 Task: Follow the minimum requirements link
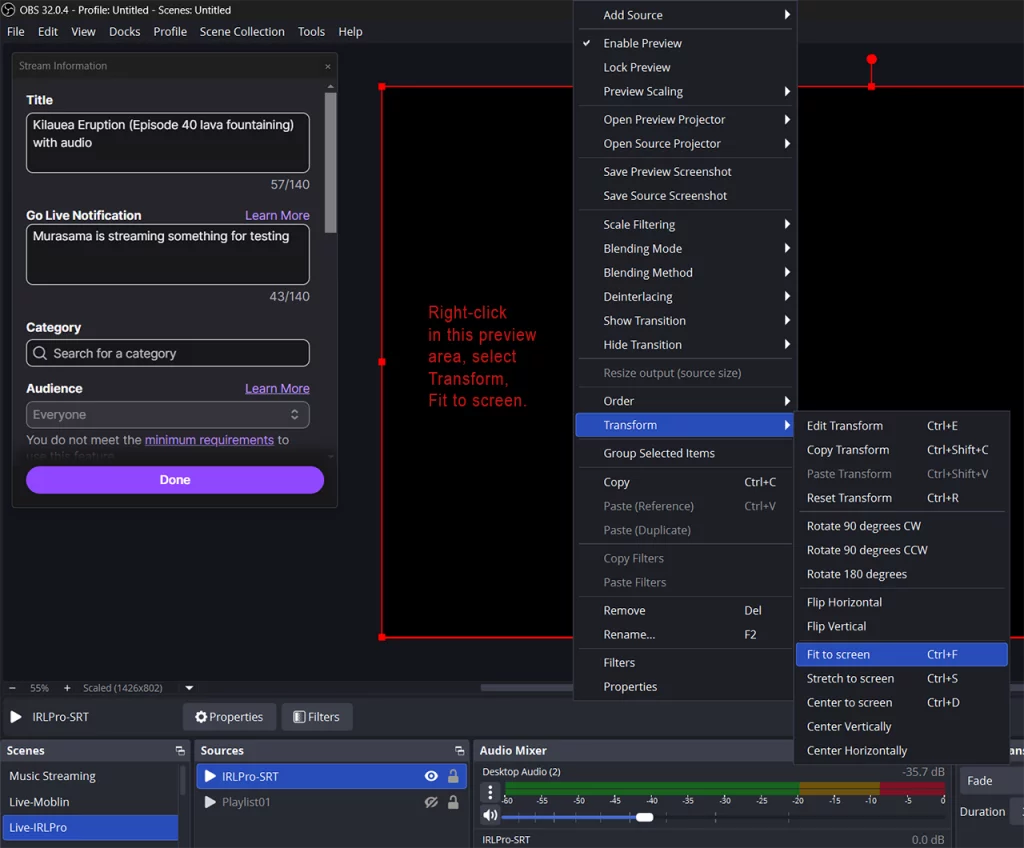click(x=209, y=440)
